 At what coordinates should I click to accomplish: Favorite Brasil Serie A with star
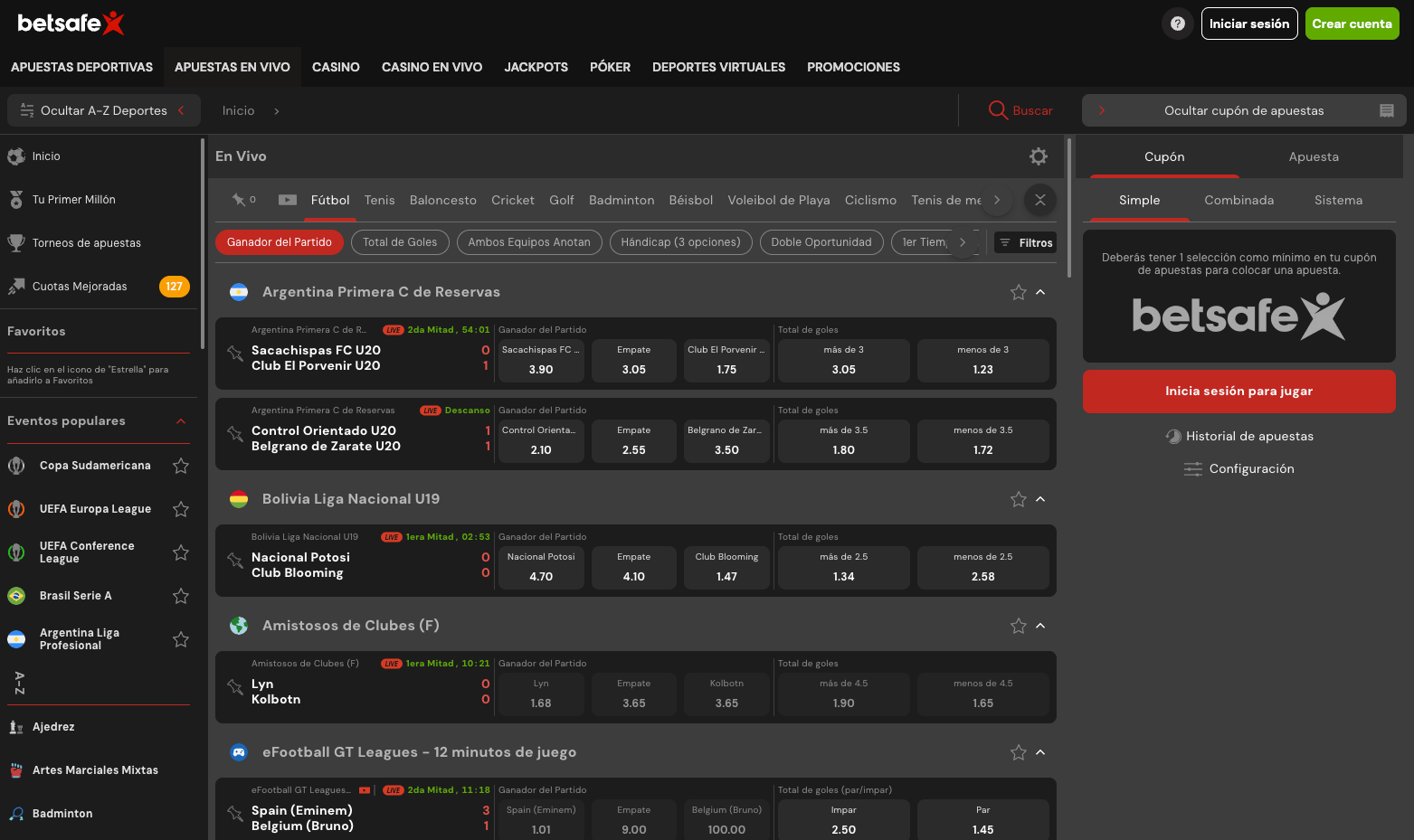pos(181,596)
